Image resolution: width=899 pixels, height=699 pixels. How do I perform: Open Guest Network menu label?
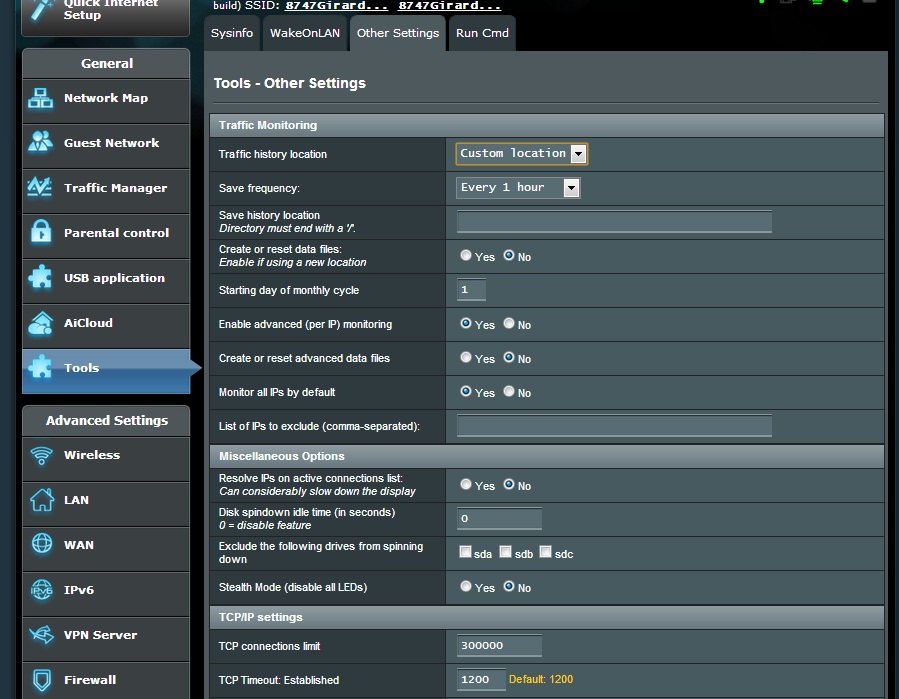pyautogui.click(x=112, y=143)
